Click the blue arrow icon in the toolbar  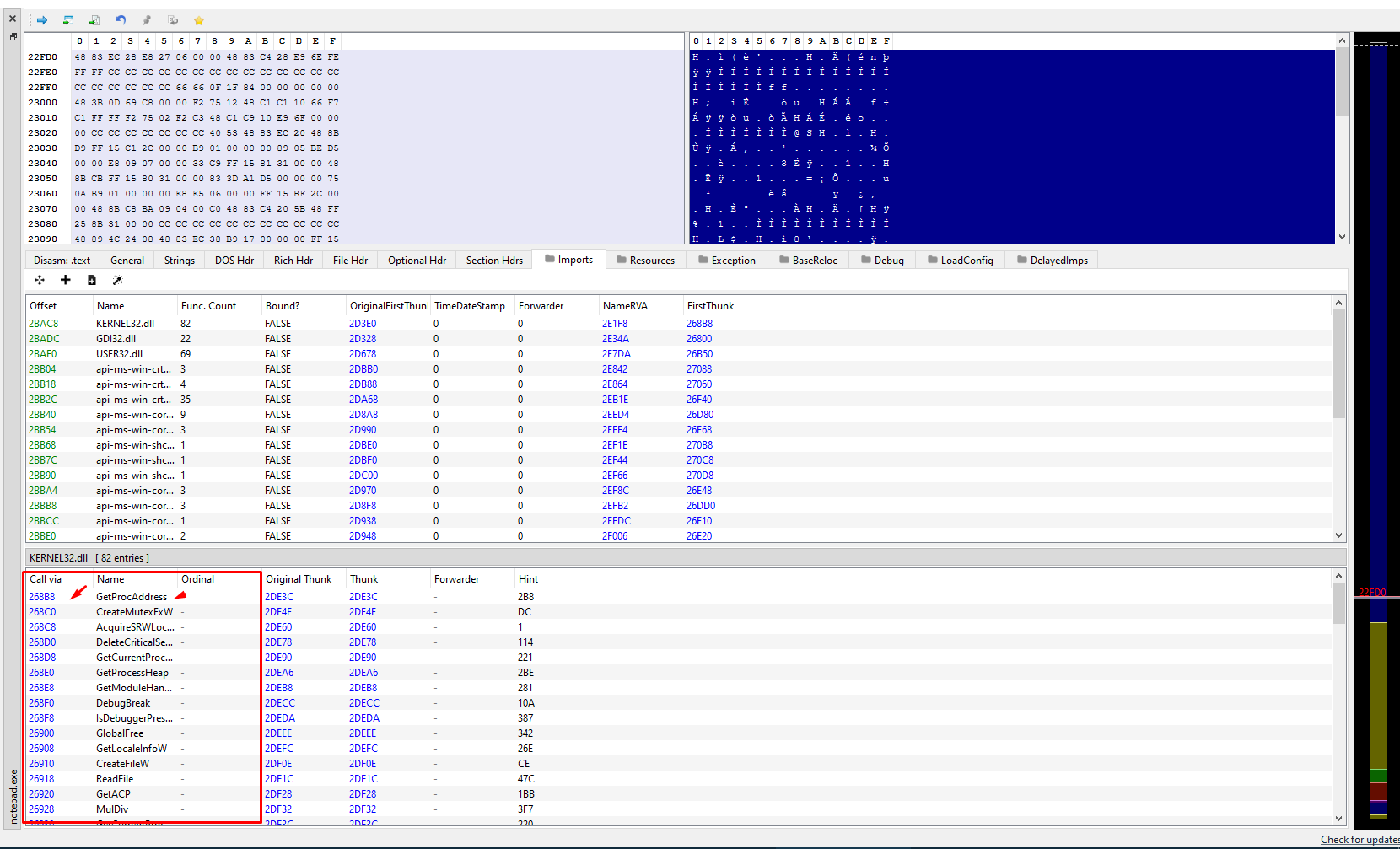[x=42, y=20]
